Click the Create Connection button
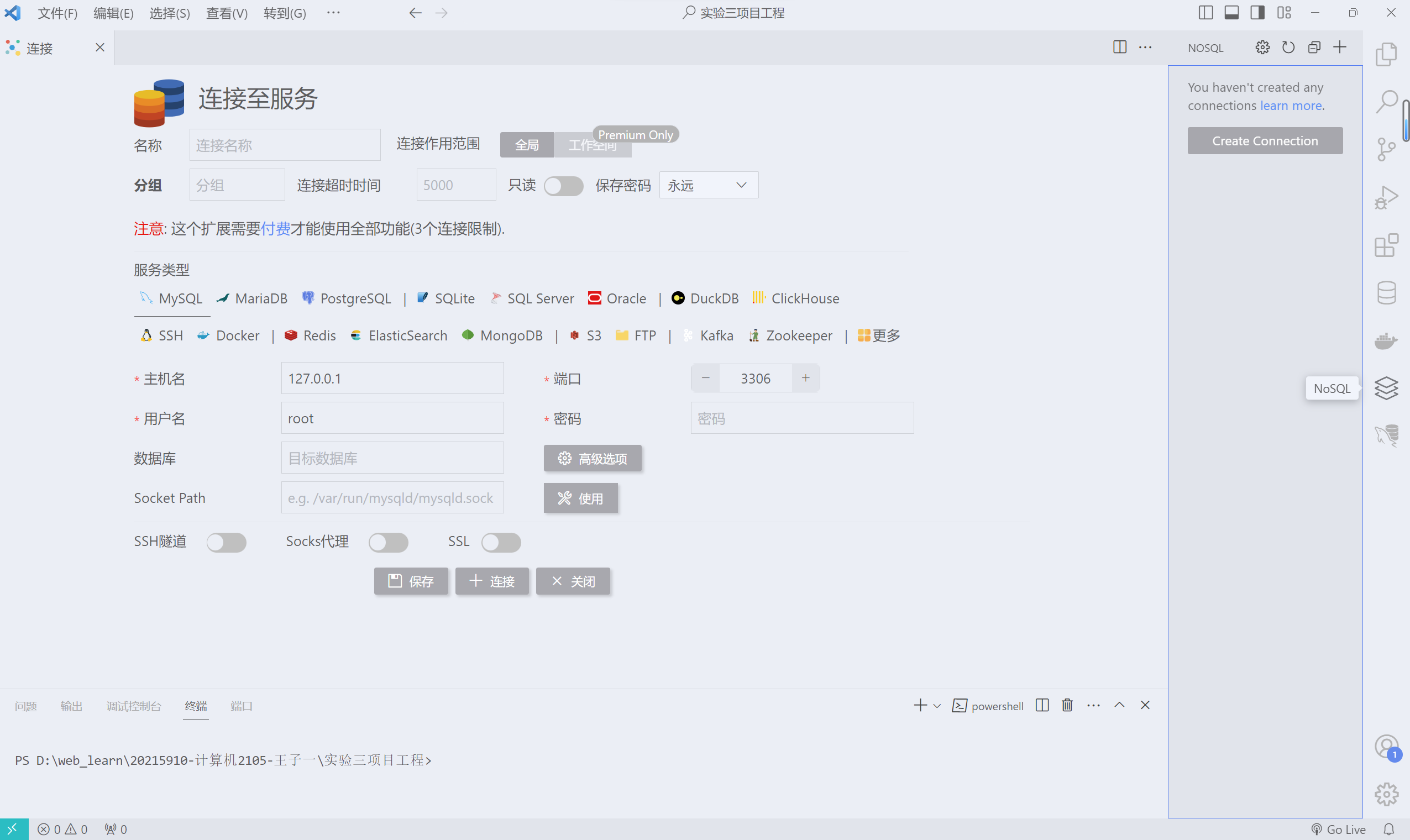Viewport: 1410px width, 840px height. click(1265, 141)
